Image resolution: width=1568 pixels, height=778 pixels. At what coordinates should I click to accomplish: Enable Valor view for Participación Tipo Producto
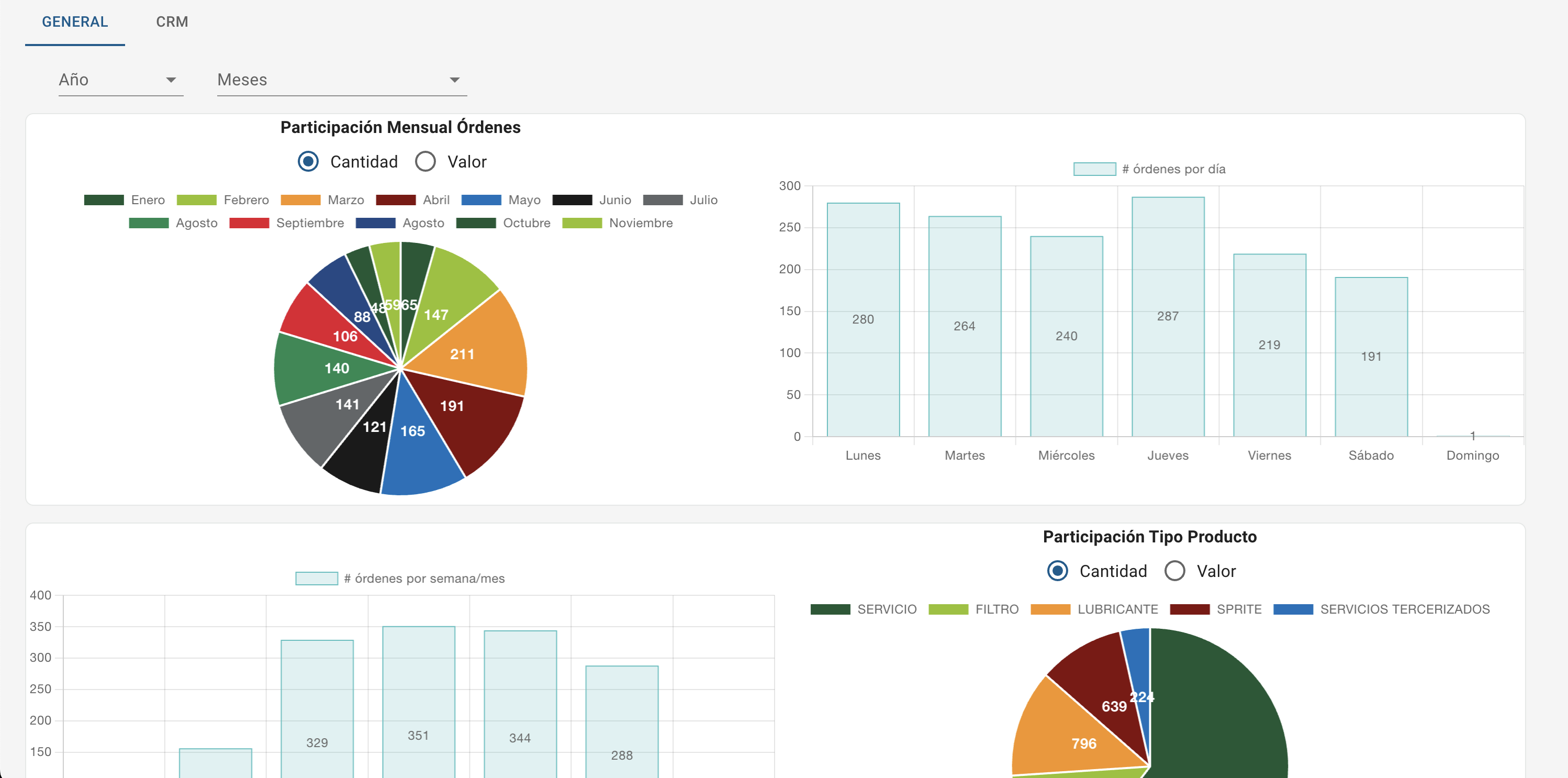point(1175,571)
